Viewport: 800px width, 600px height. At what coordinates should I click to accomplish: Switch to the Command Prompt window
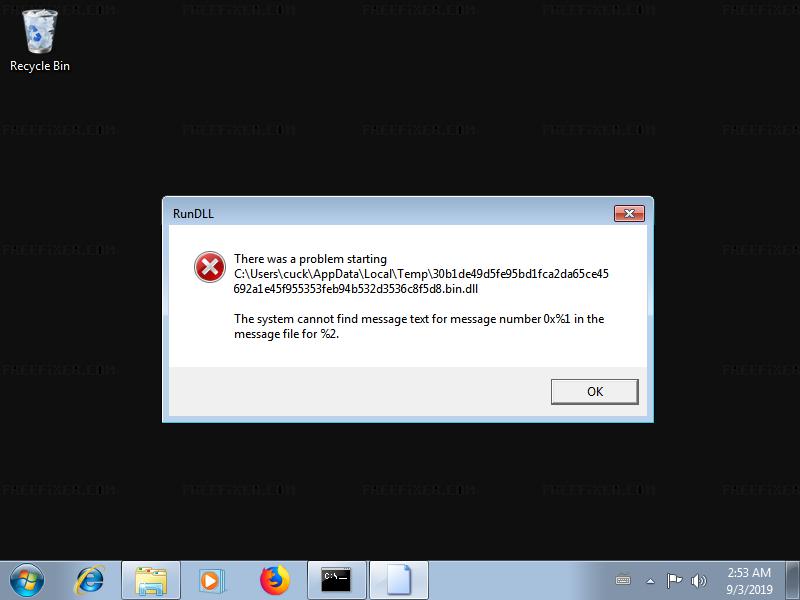click(x=337, y=581)
